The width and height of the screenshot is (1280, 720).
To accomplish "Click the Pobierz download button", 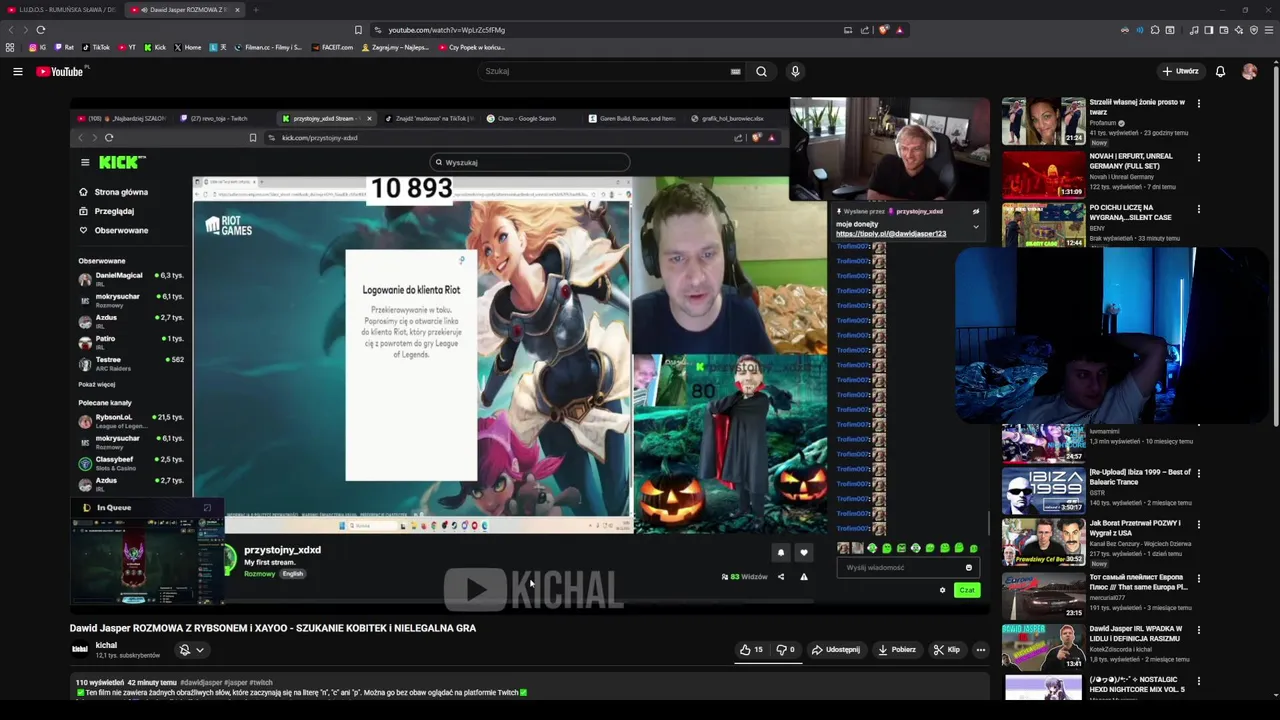I will 897,650.
